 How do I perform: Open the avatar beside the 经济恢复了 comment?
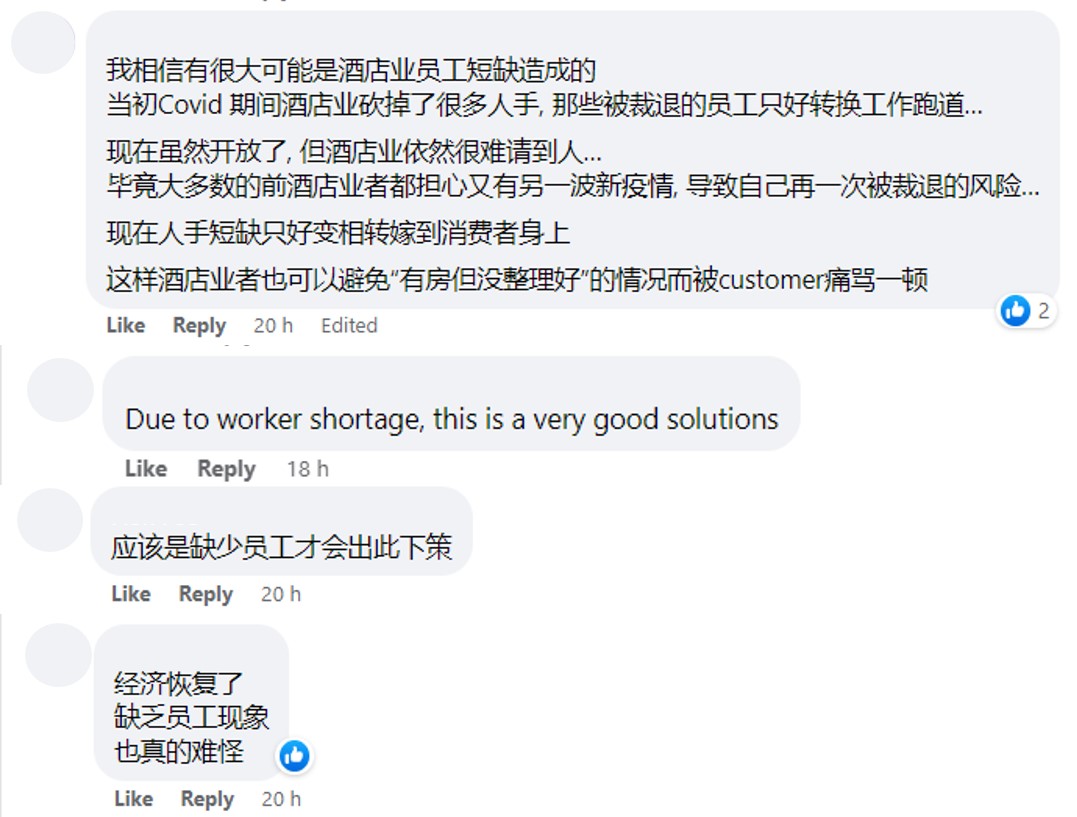point(58,655)
